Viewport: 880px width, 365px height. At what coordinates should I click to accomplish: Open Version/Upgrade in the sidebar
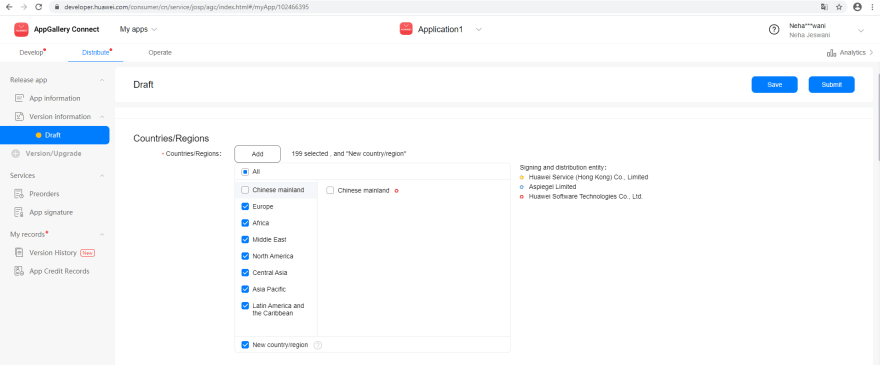tap(53, 153)
